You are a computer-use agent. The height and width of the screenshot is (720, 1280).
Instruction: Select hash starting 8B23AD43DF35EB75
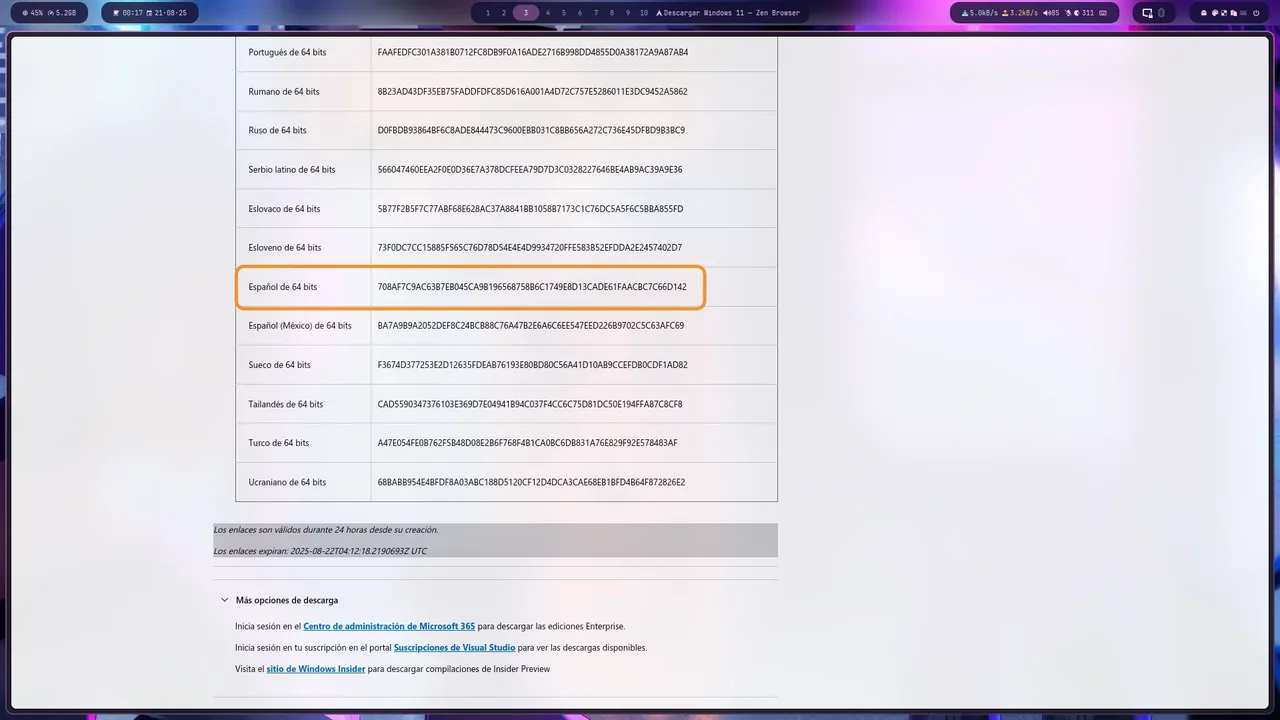[x=532, y=91]
